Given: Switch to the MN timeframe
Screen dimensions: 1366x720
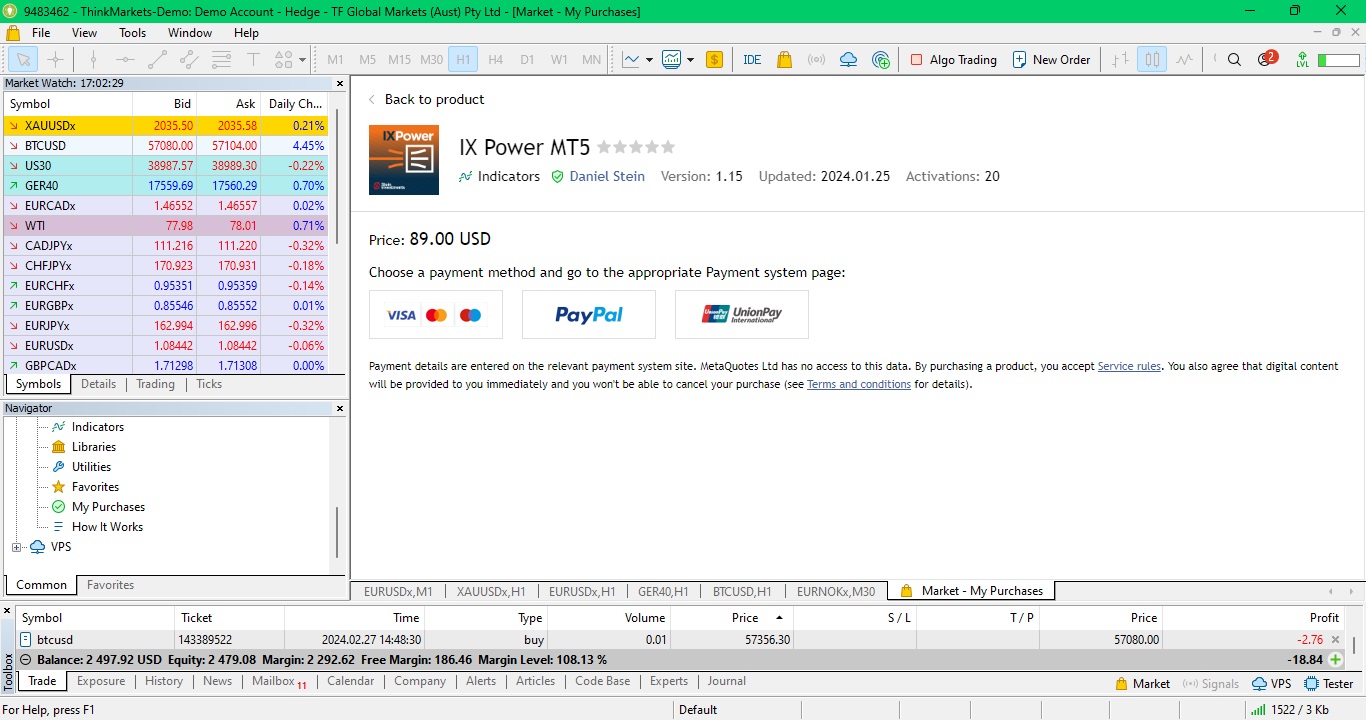Looking at the screenshot, I should click(x=591, y=60).
